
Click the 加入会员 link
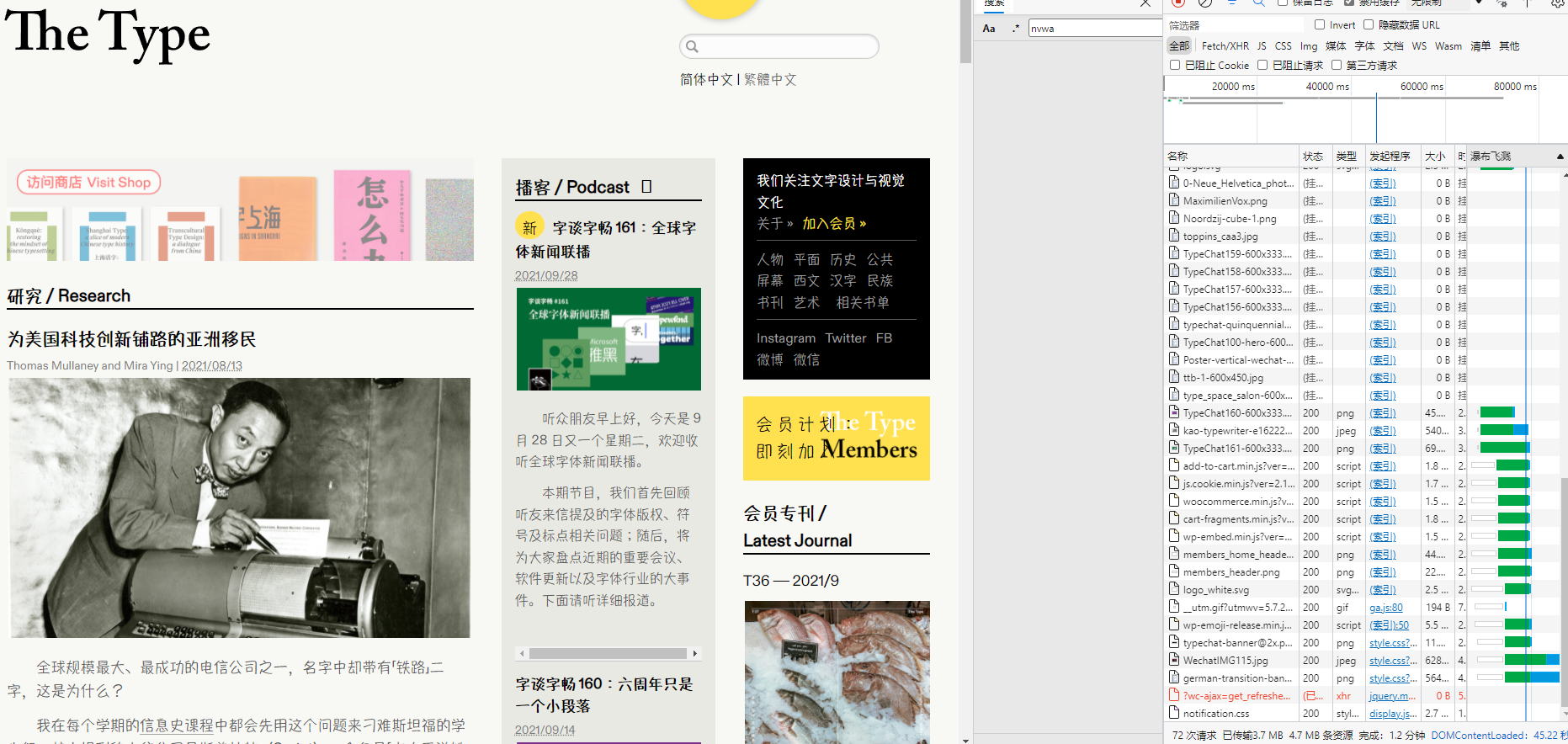[833, 224]
